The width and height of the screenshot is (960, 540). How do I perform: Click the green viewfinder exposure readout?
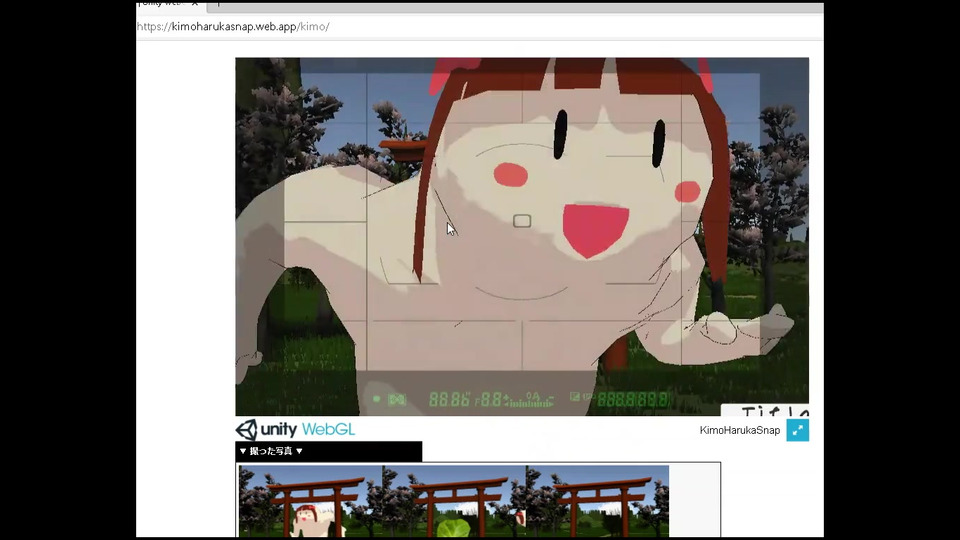[x=520, y=400]
